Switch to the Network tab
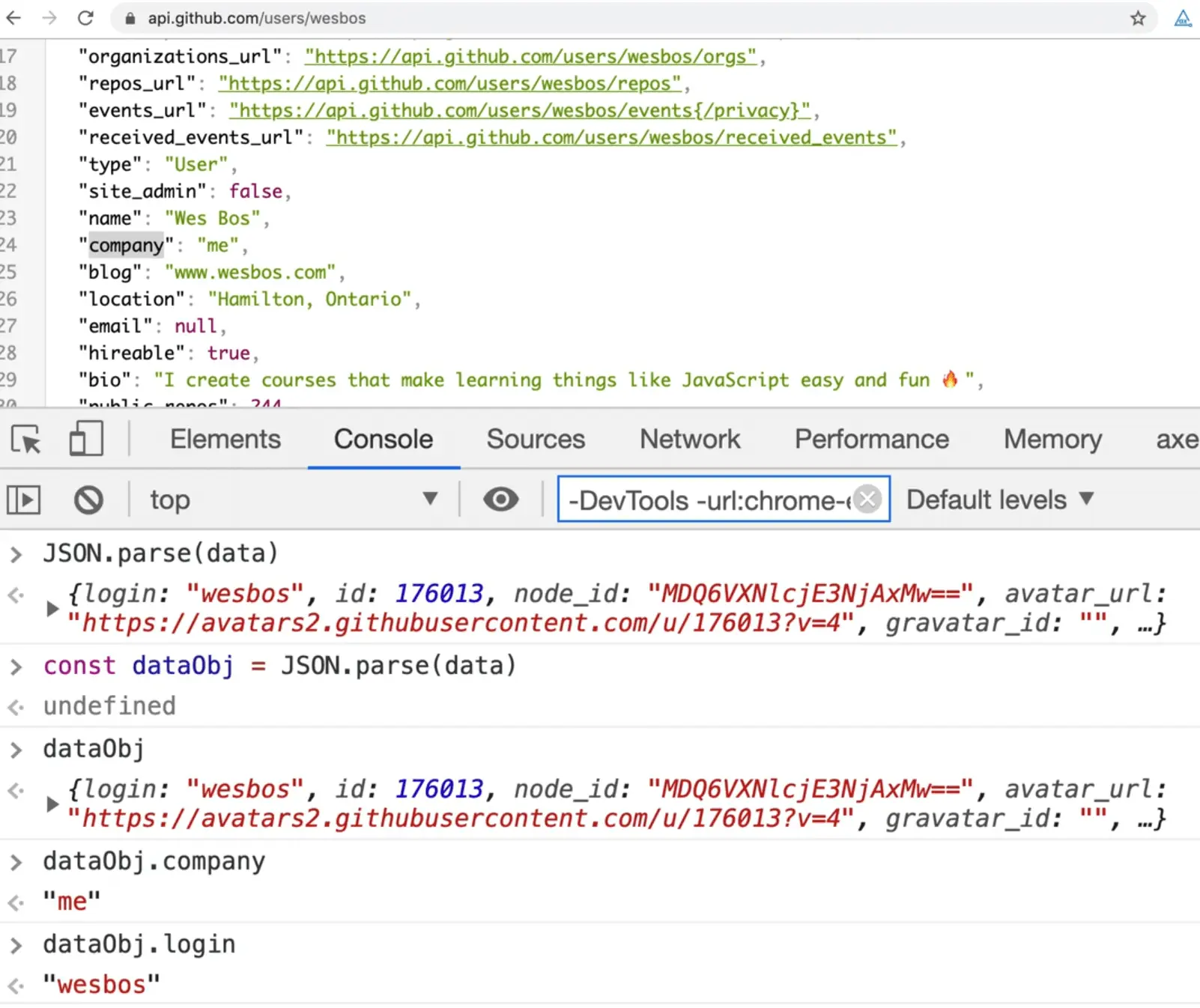Image resolution: width=1200 pixels, height=1008 pixels. pyautogui.click(x=689, y=440)
